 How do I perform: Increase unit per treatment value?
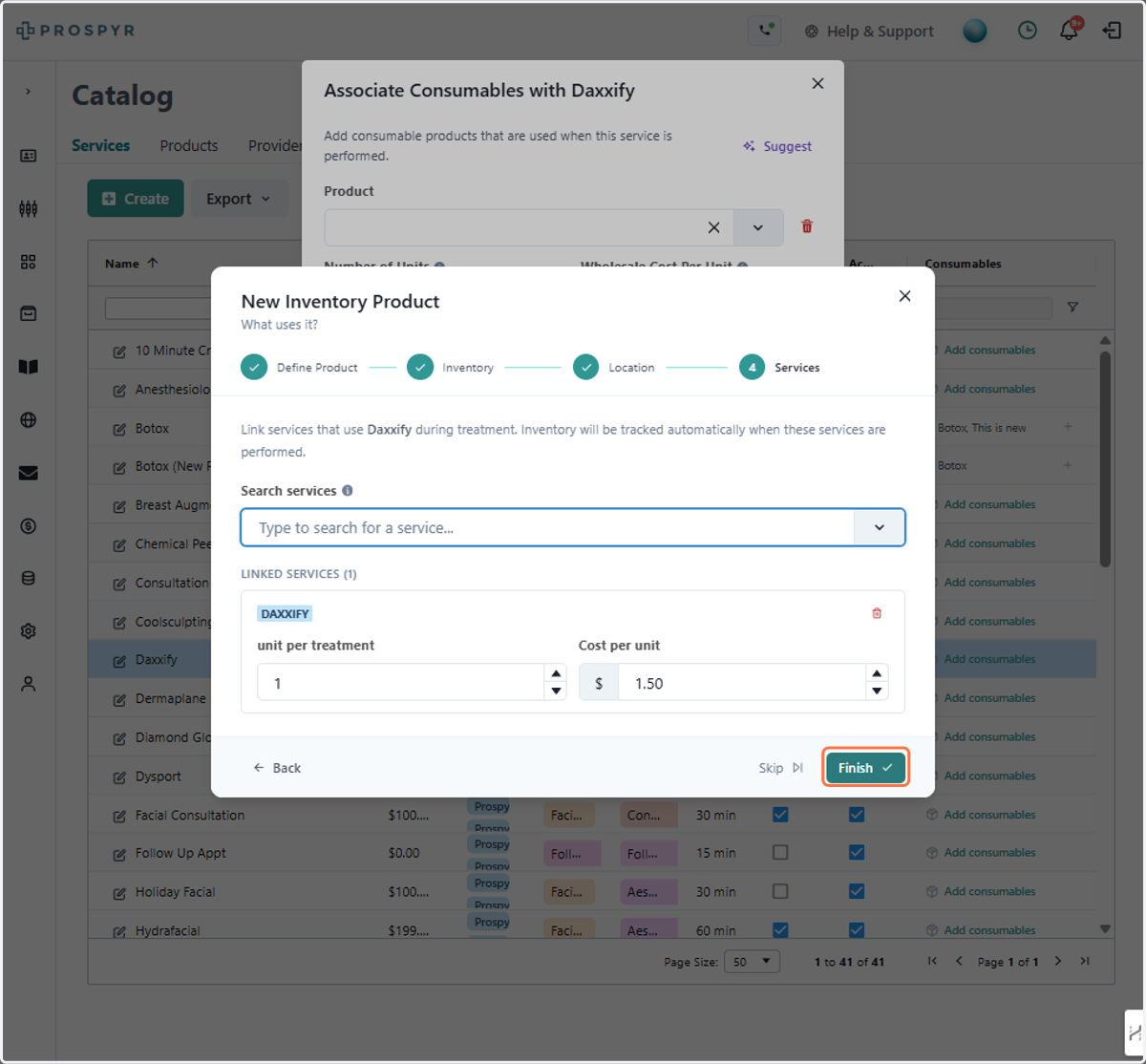tap(556, 674)
